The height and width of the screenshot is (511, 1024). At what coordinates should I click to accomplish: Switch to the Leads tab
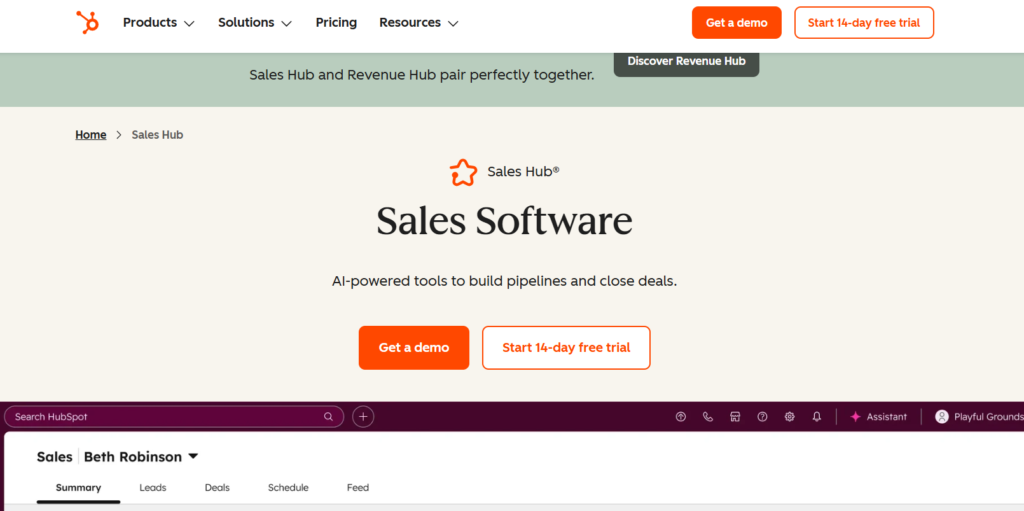click(x=153, y=487)
